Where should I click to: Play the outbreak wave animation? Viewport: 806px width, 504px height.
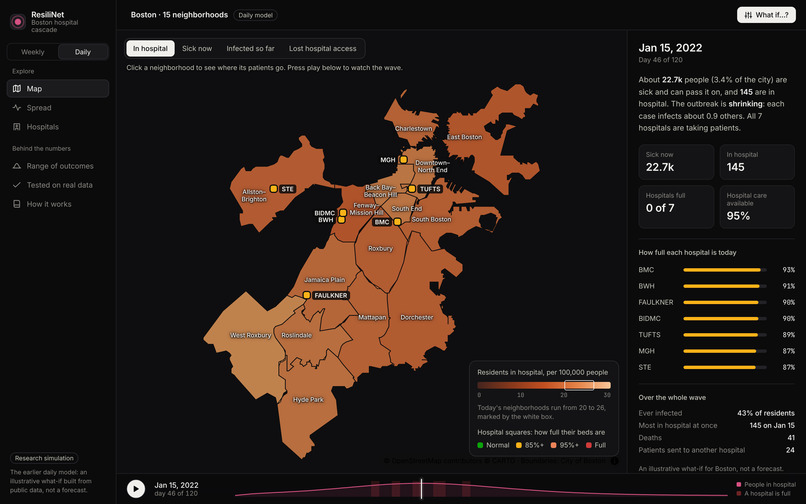click(136, 489)
